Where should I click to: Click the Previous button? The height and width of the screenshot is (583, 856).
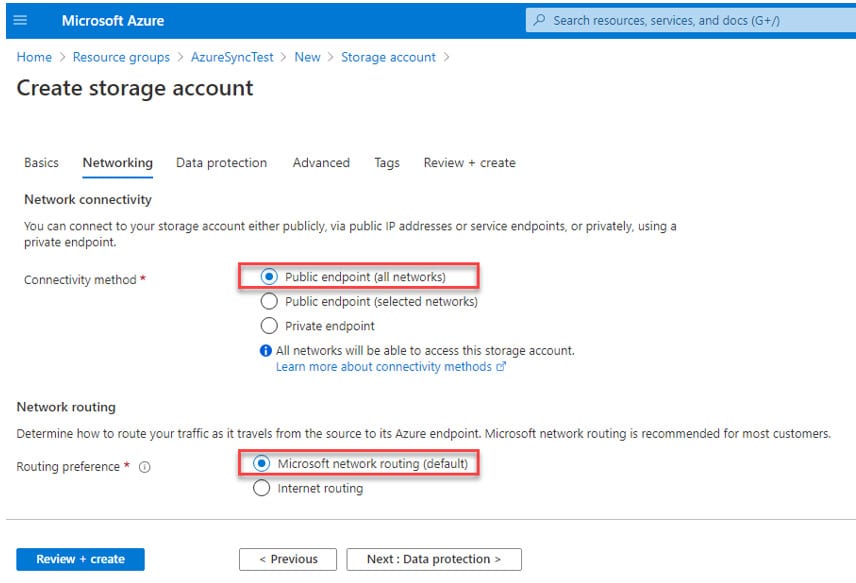point(288,560)
